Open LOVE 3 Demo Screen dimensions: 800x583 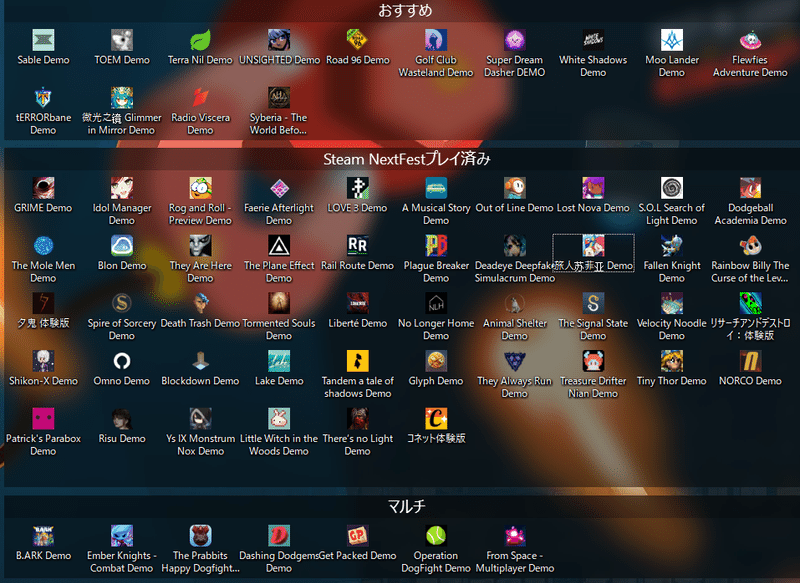tap(357, 190)
